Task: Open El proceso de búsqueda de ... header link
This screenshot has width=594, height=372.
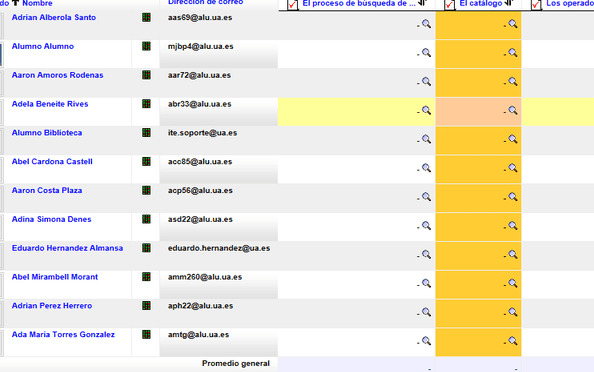Action: pyautogui.click(x=359, y=3)
